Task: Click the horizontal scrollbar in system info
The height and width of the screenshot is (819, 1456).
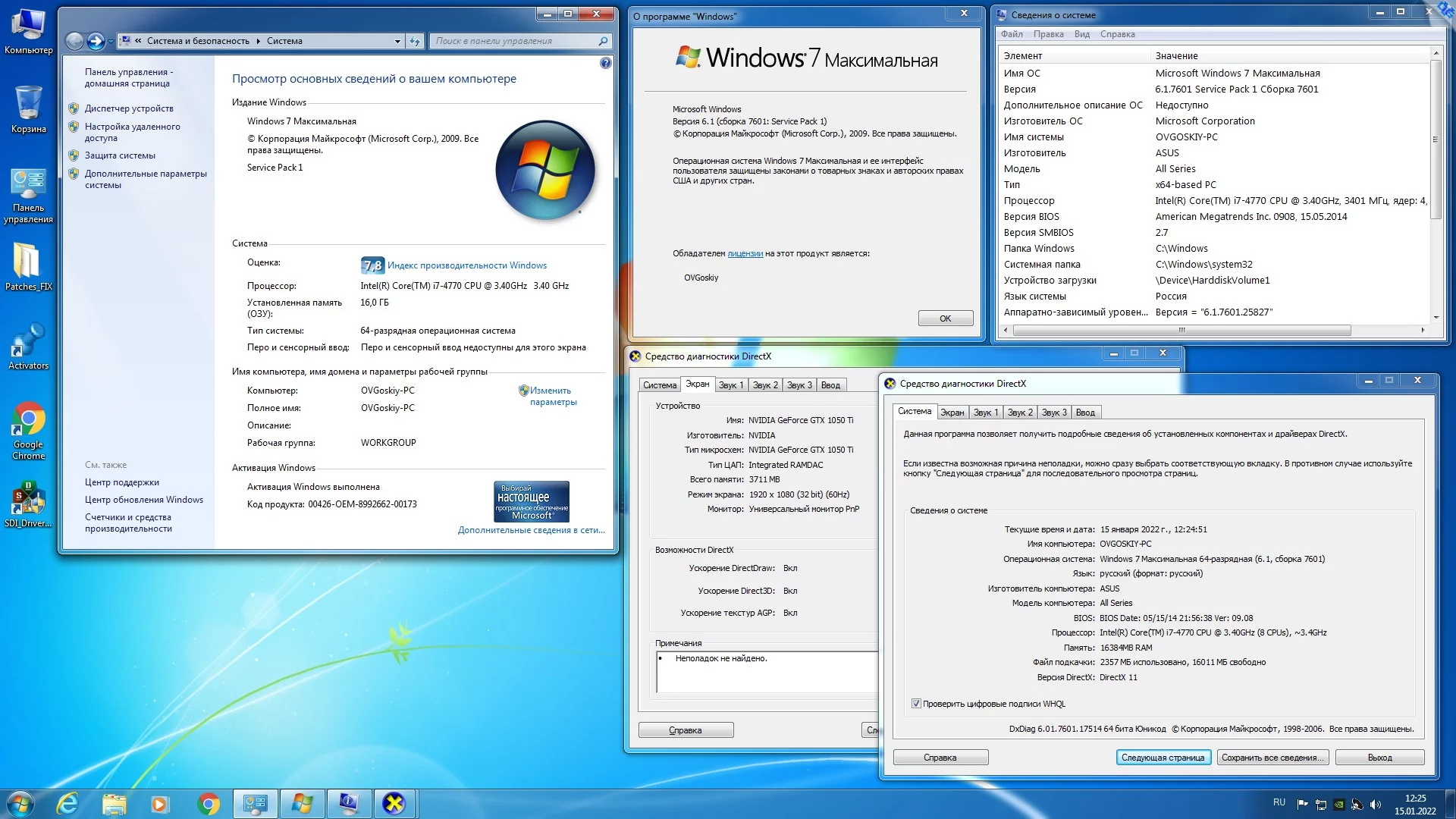Action: [1181, 331]
